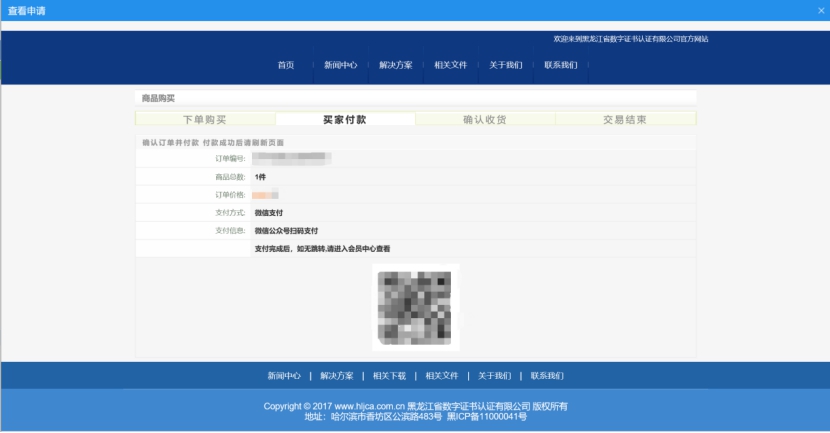Click 解决方案 link in the footer
This screenshot has height=433, width=830.
pos(337,376)
